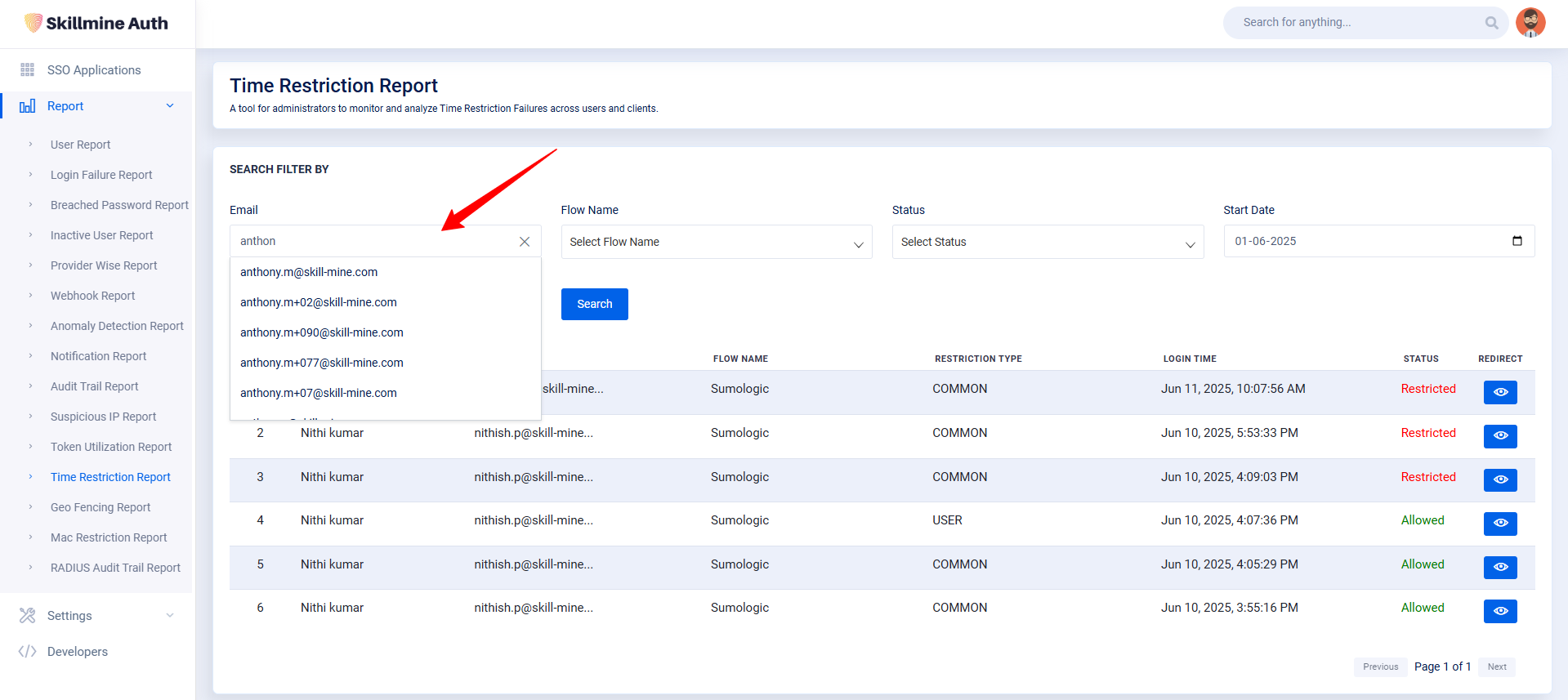Clear the Email filter with the X icon
Image resolution: width=1568 pixels, height=700 pixels.
(525, 242)
